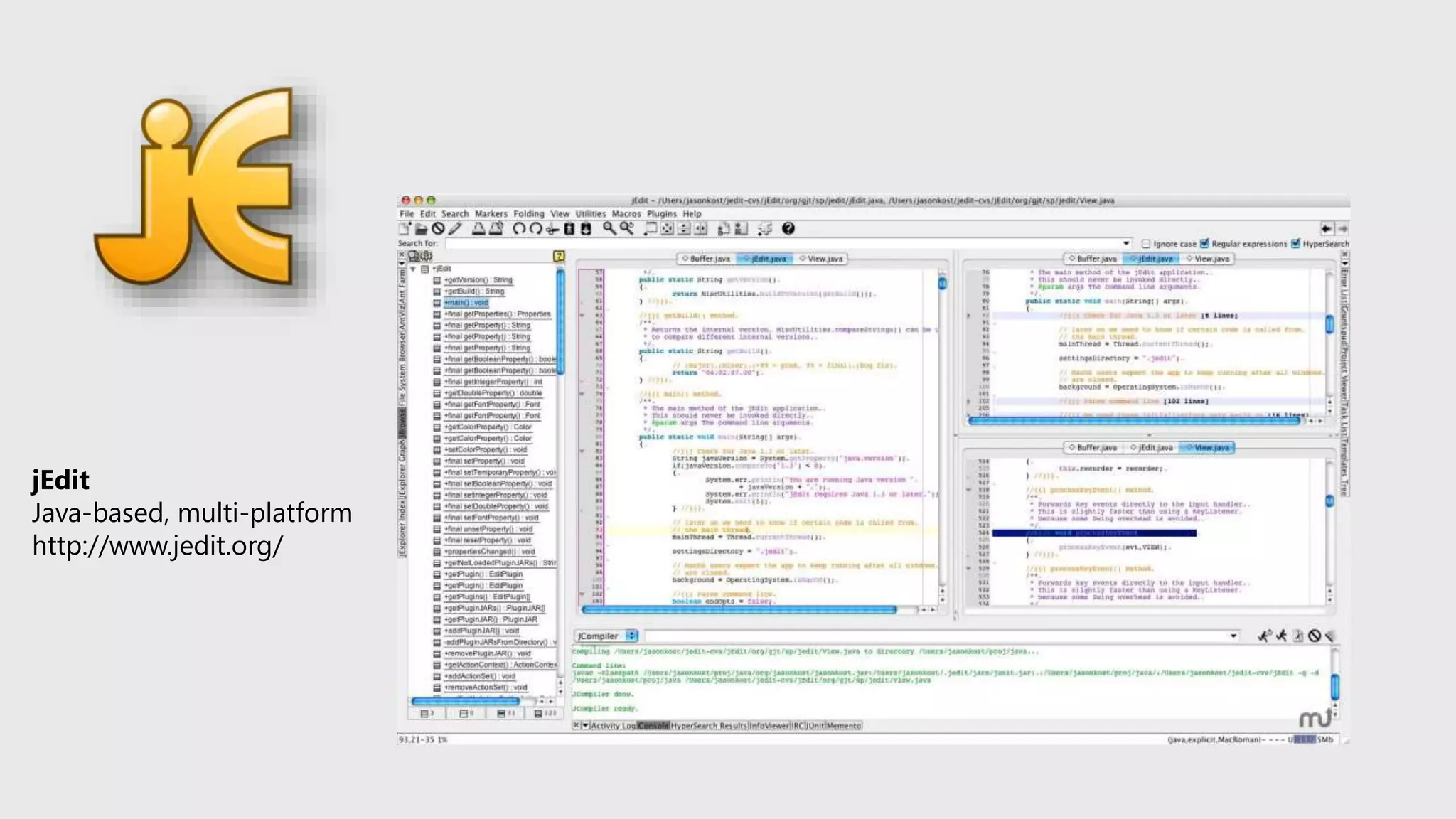Image resolution: width=1456 pixels, height=819 pixels.
Task: Click the Undo toolbar icon
Action: click(519, 229)
